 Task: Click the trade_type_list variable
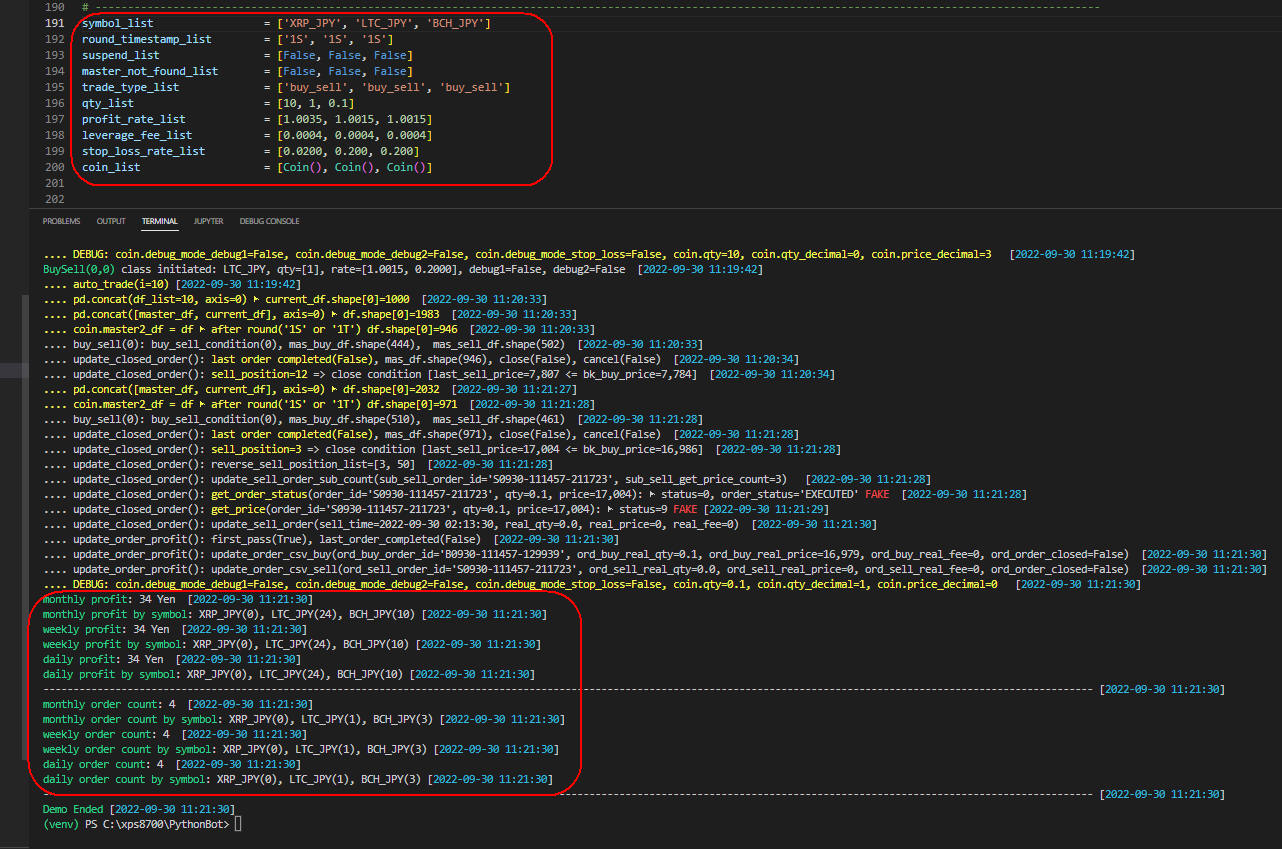(131, 87)
